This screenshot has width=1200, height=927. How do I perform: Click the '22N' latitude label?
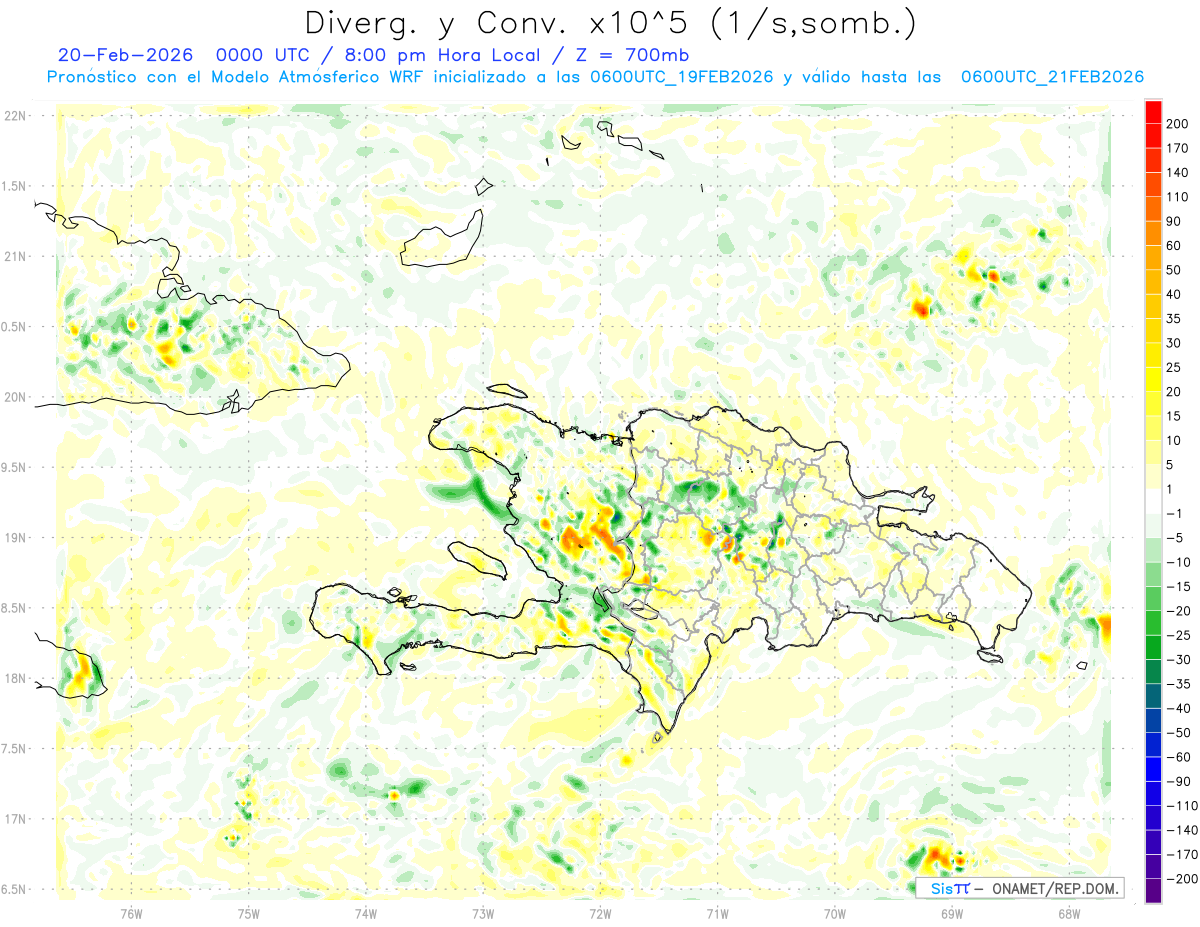[x=14, y=116]
